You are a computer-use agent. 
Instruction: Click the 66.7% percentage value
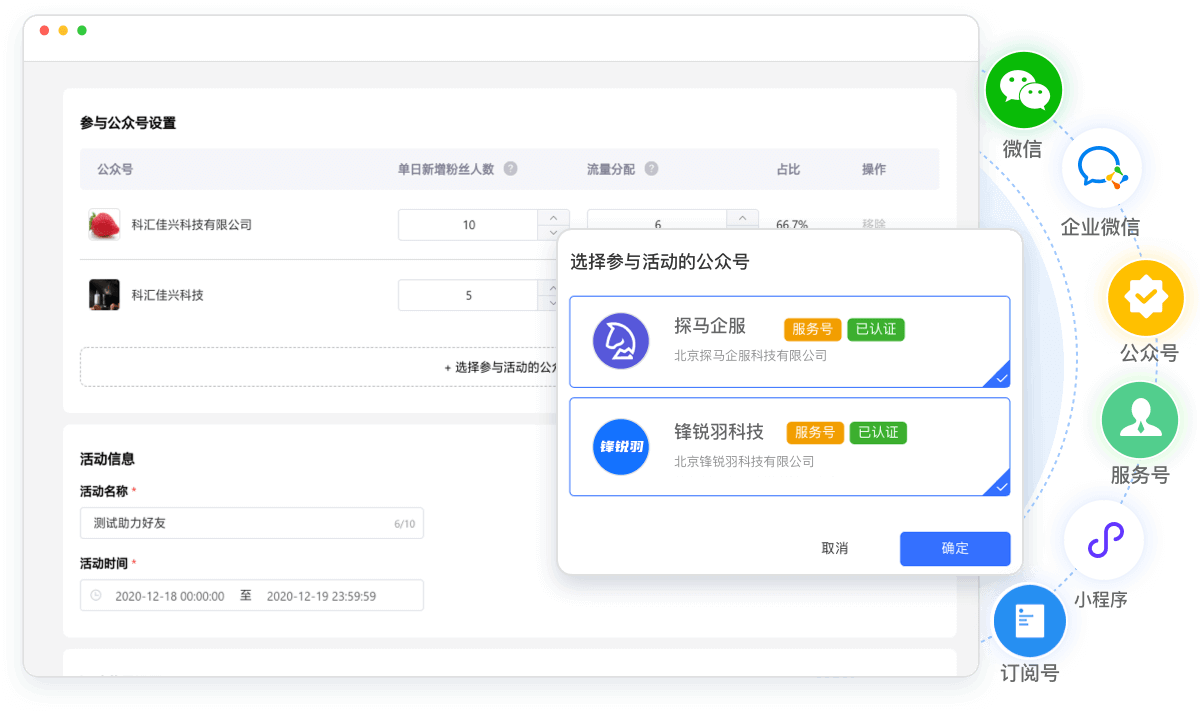click(792, 225)
